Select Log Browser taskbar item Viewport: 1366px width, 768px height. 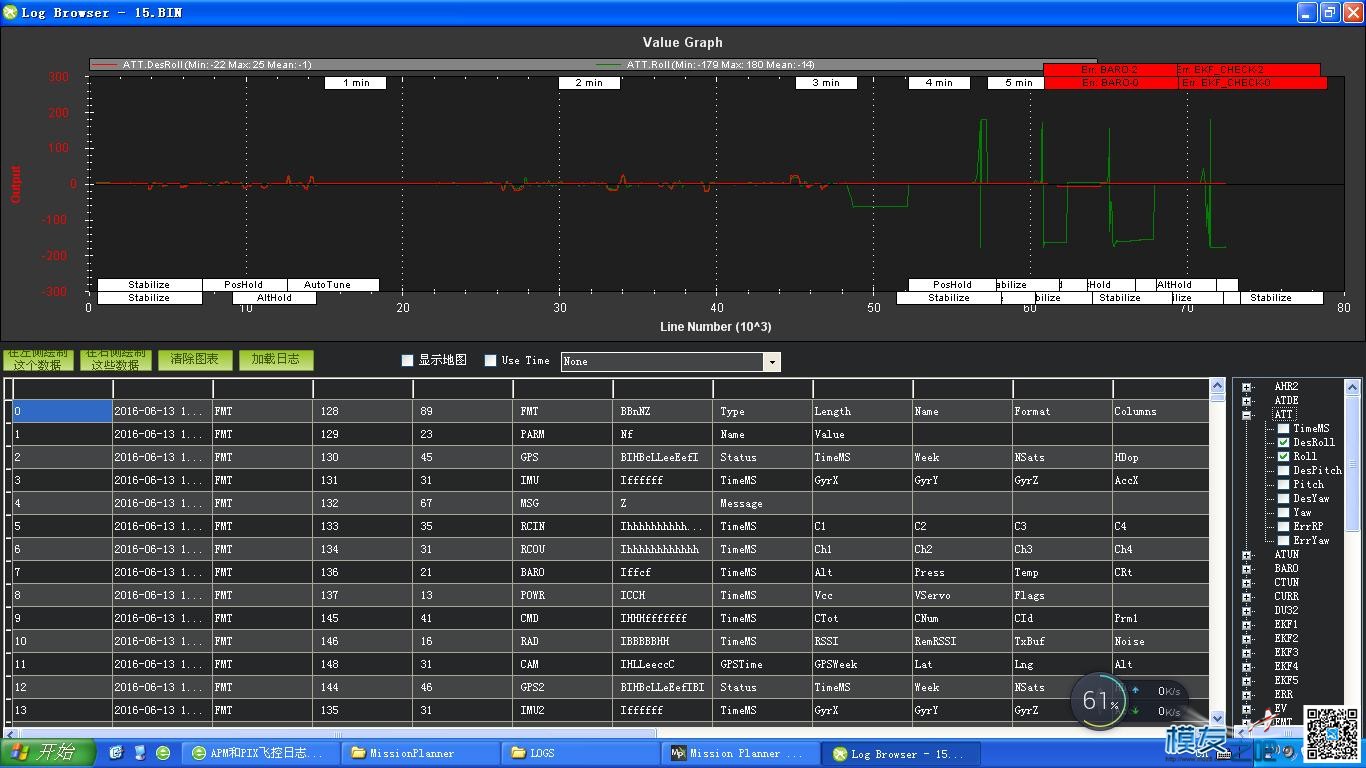pos(900,753)
